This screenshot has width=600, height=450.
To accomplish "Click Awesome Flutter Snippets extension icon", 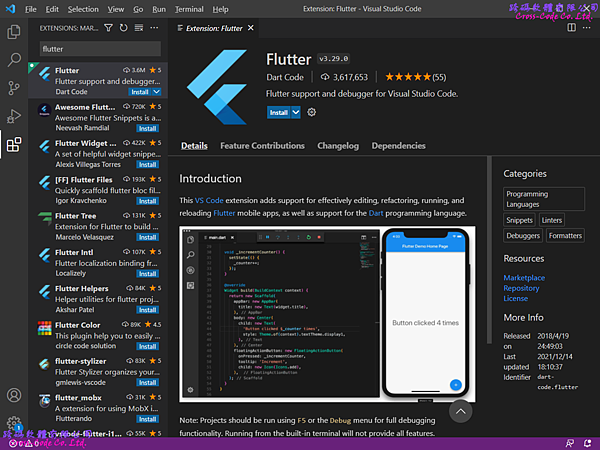I will tap(44, 111).
